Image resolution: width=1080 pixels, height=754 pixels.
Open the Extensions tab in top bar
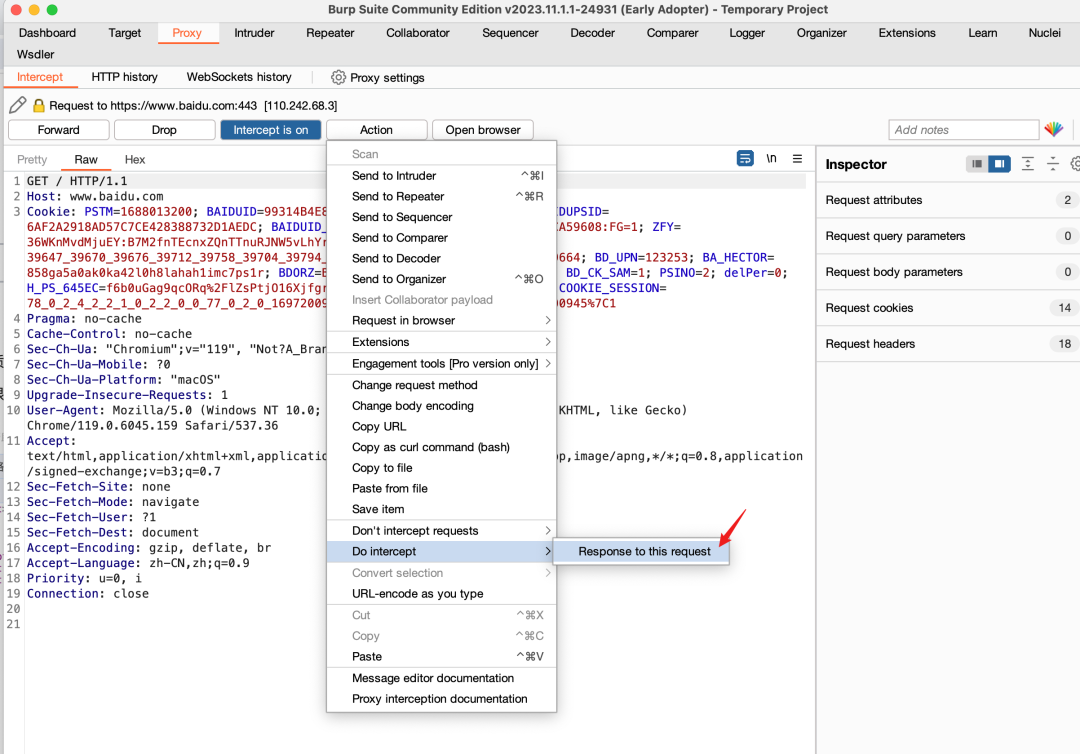(x=906, y=33)
